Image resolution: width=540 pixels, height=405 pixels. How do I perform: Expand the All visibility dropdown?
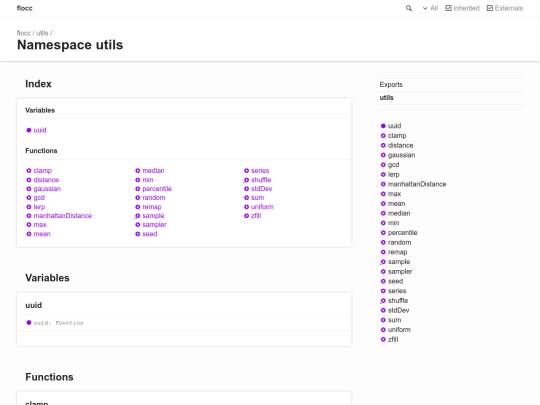tap(430, 8)
